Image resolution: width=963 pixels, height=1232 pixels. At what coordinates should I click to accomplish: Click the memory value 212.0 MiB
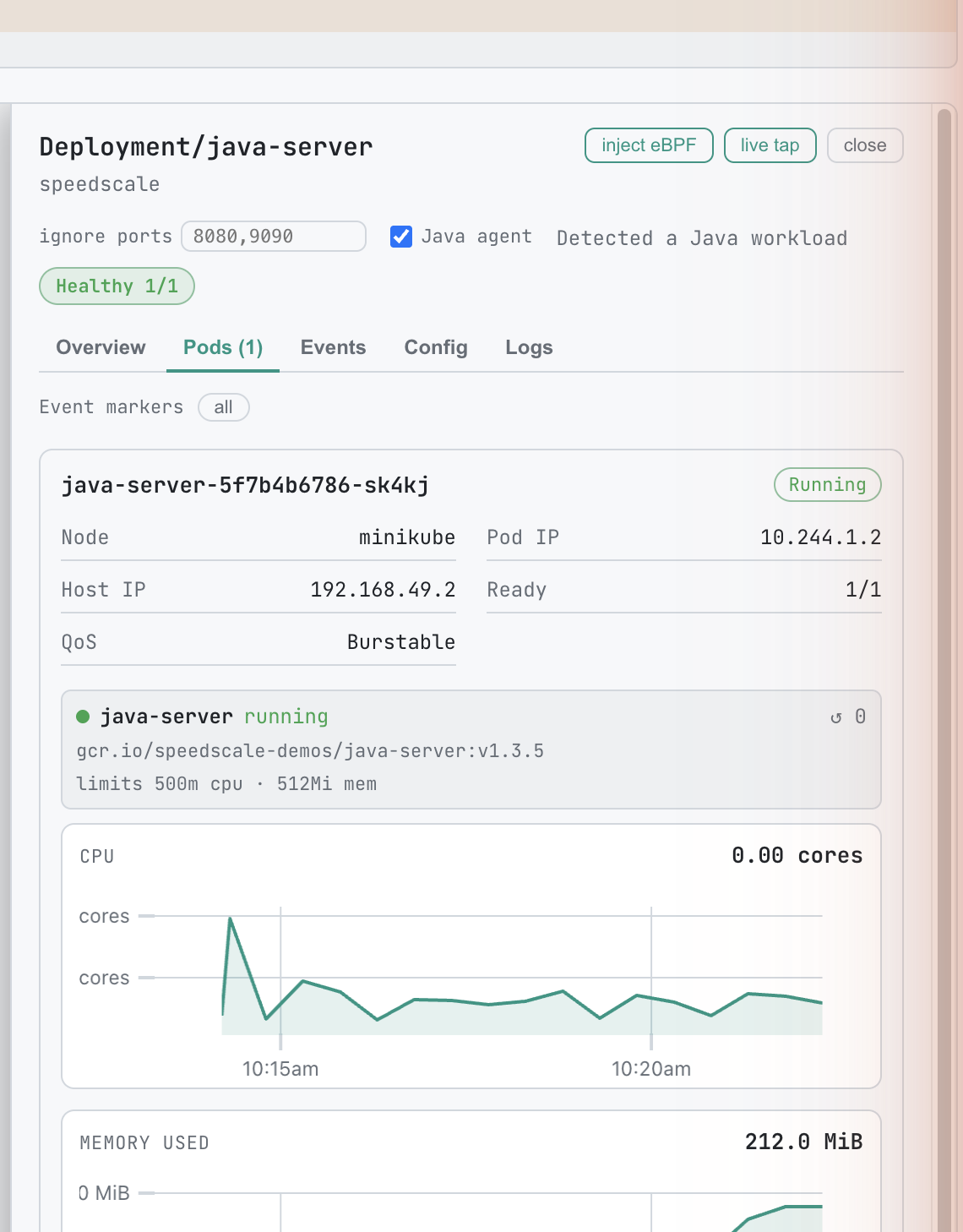tap(803, 1142)
